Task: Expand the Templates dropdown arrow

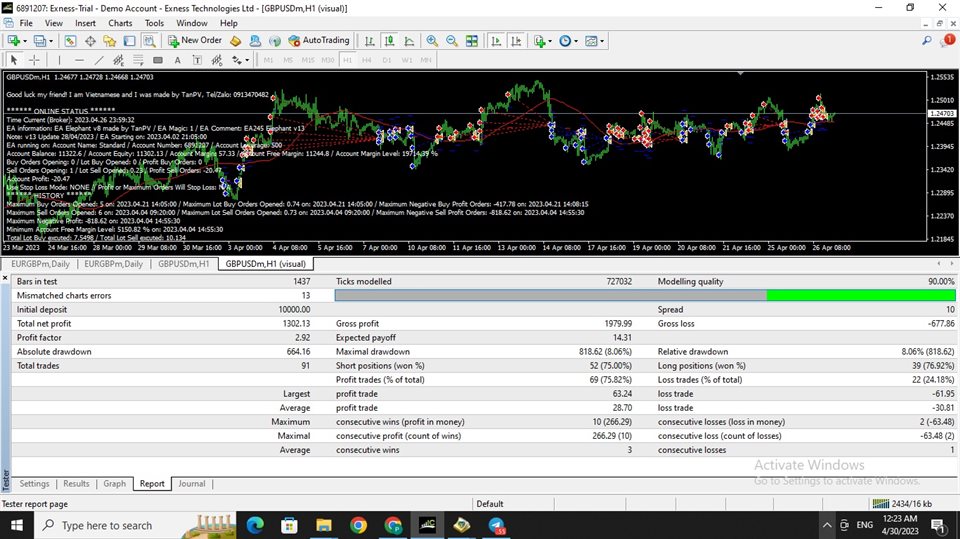Action: [x=602, y=41]
